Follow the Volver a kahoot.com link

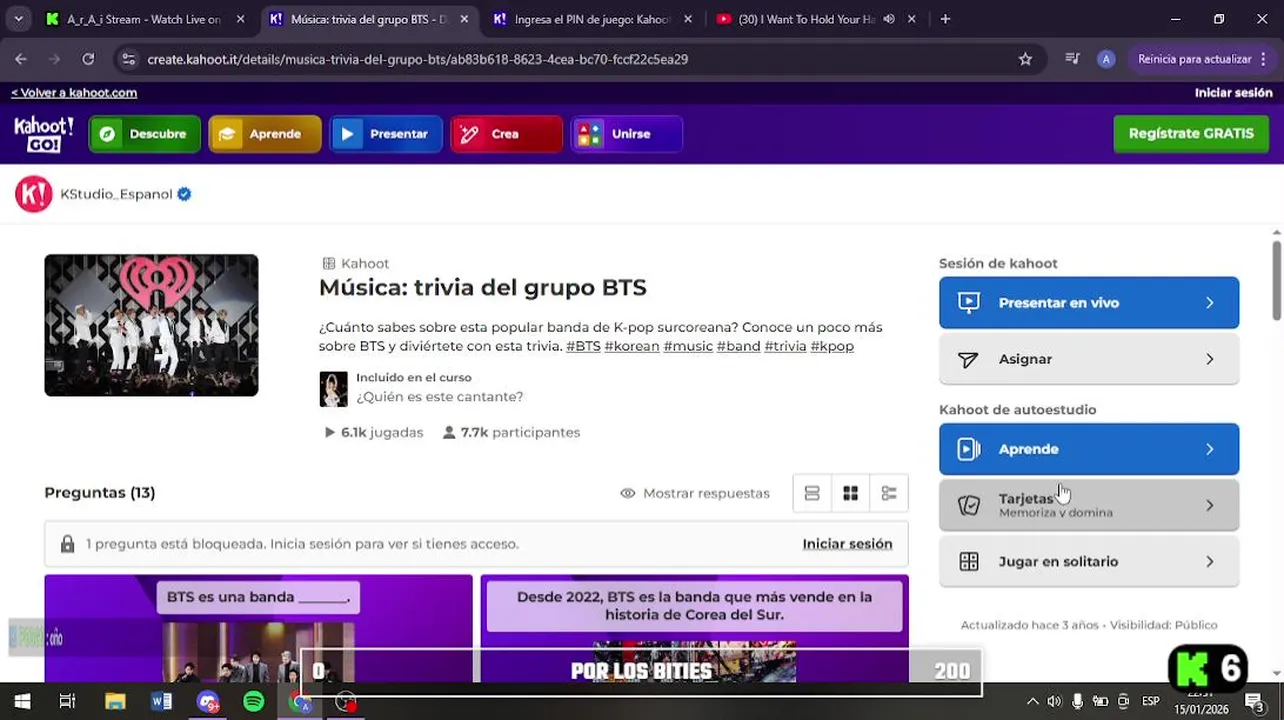(x=74, y=92)
